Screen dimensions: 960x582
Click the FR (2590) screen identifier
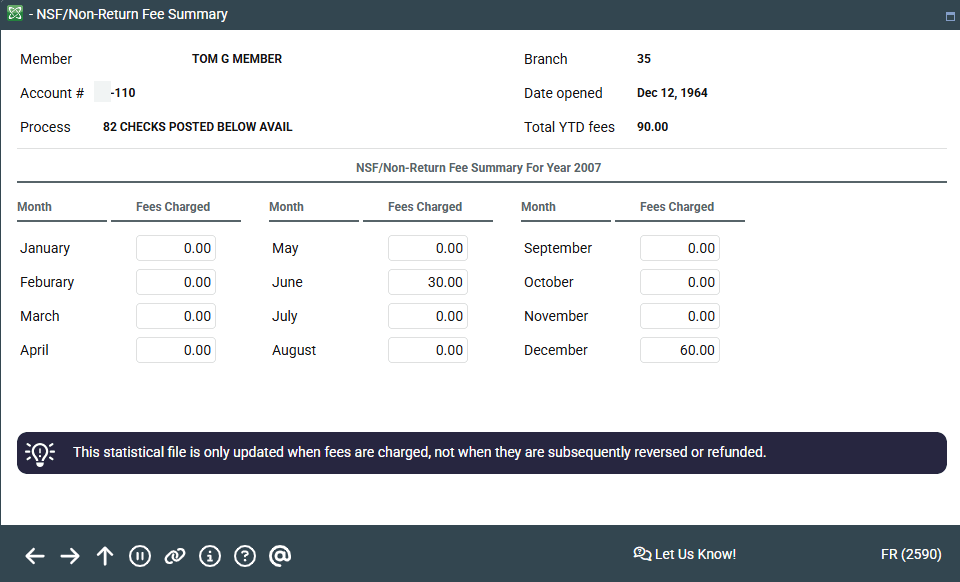[x=910, y=554]
